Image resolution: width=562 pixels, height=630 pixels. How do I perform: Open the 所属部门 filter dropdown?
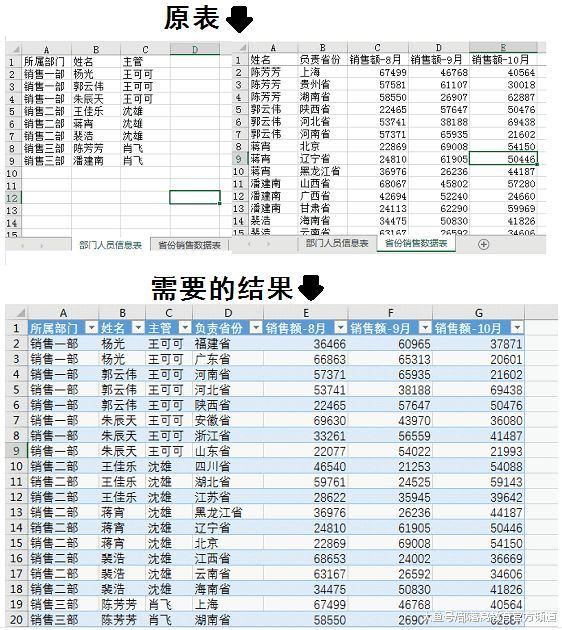[x=92, y=328]
